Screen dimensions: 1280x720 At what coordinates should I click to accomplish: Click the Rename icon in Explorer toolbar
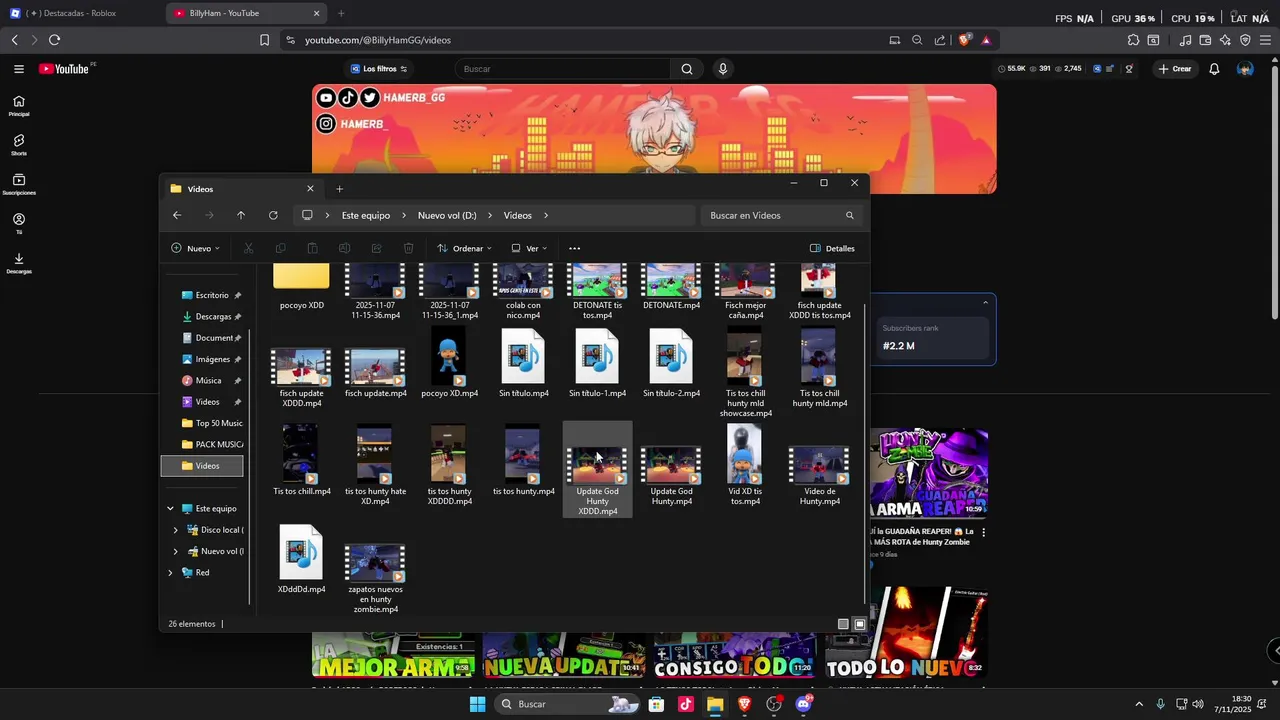coord(344,248)
